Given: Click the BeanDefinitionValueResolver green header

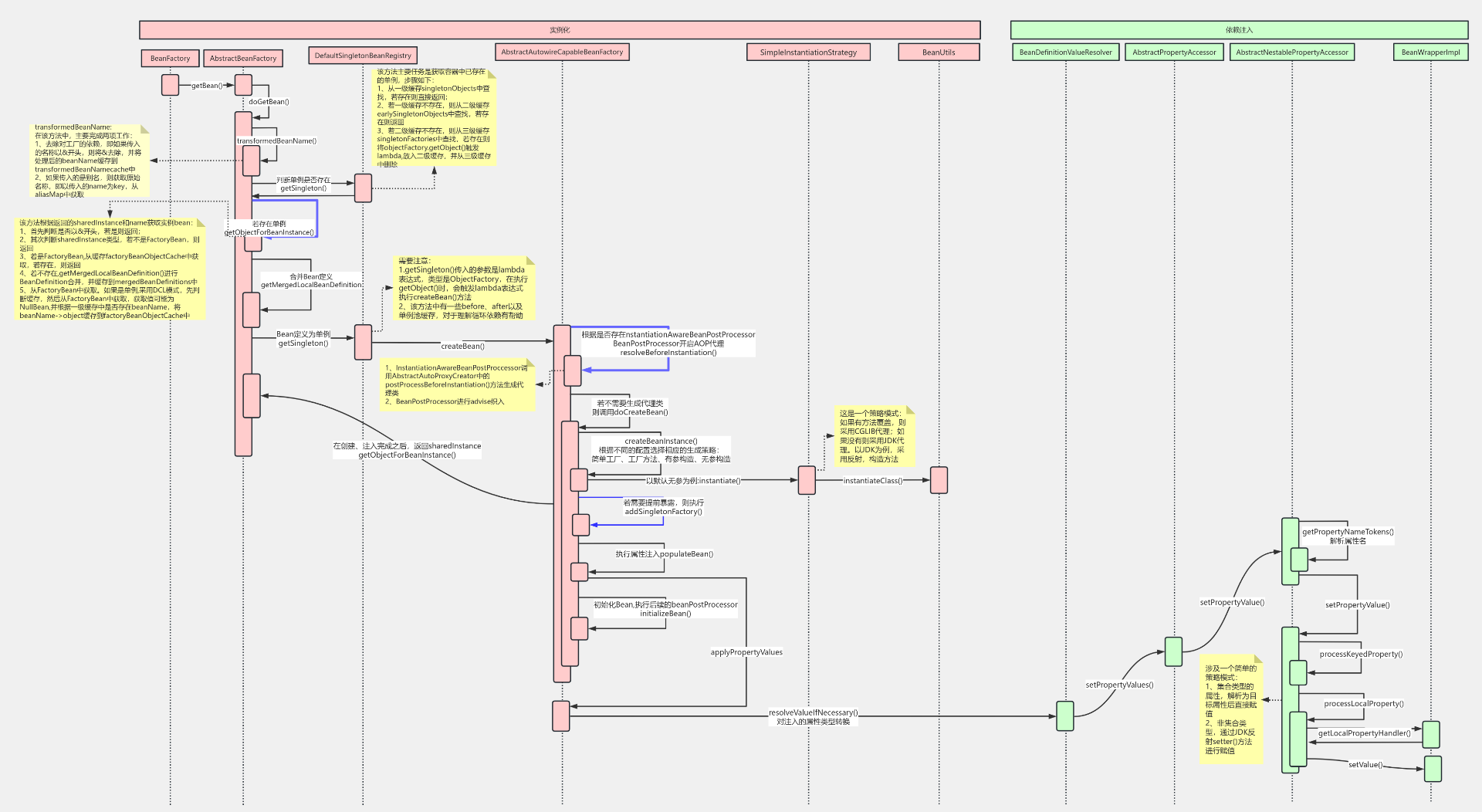Looking at the screenshot, I should tap(1065, 52).
